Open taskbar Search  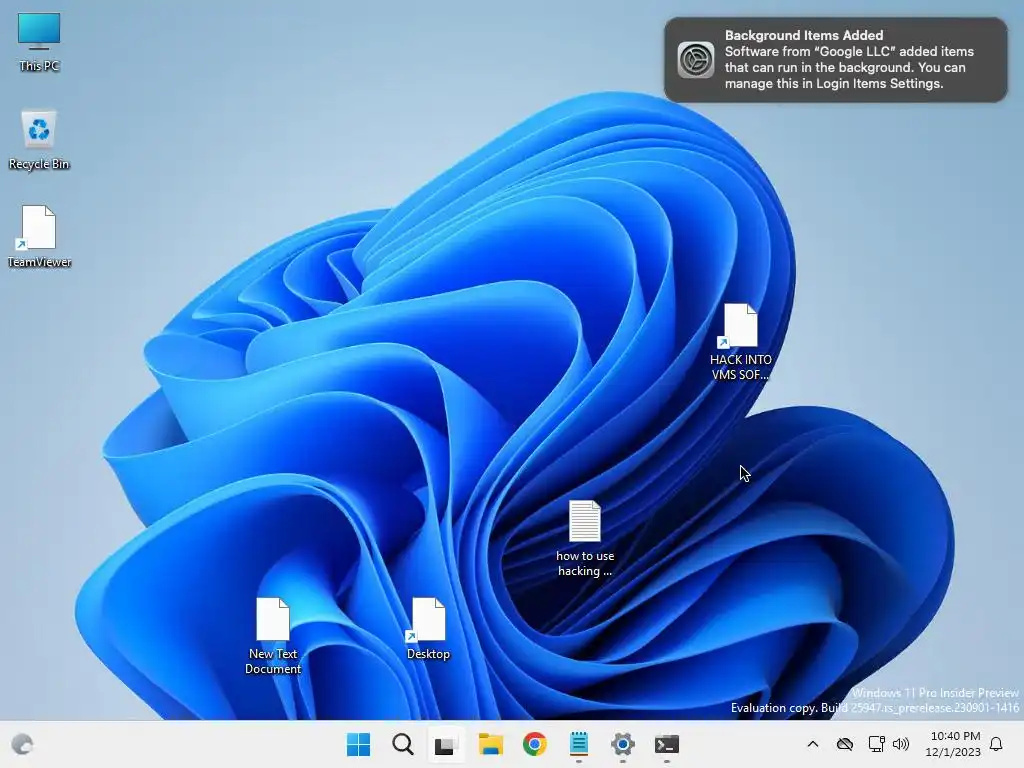(x=402, y=744)
